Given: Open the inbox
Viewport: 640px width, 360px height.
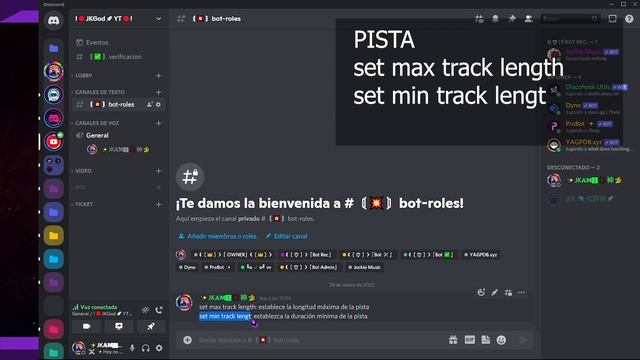Looking at the screenshot, I should [x=613, y=19].
